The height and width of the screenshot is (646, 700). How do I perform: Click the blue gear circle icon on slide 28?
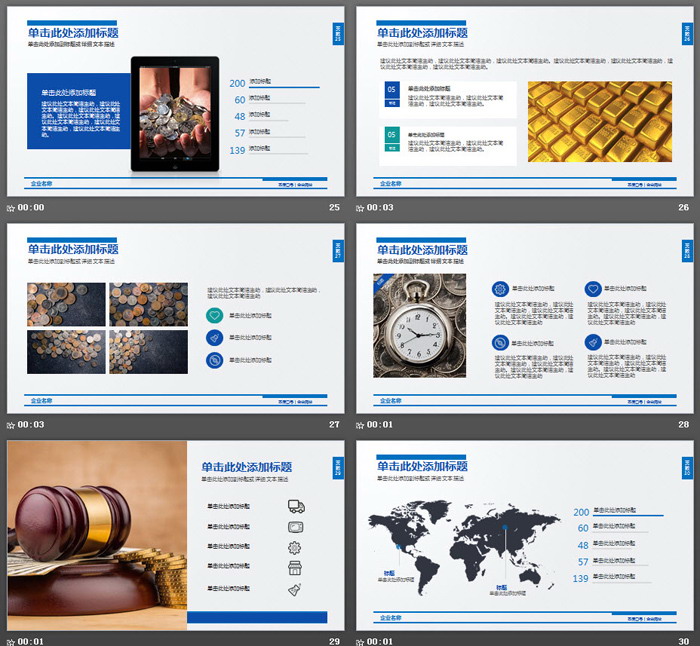(x=499, y=289)
